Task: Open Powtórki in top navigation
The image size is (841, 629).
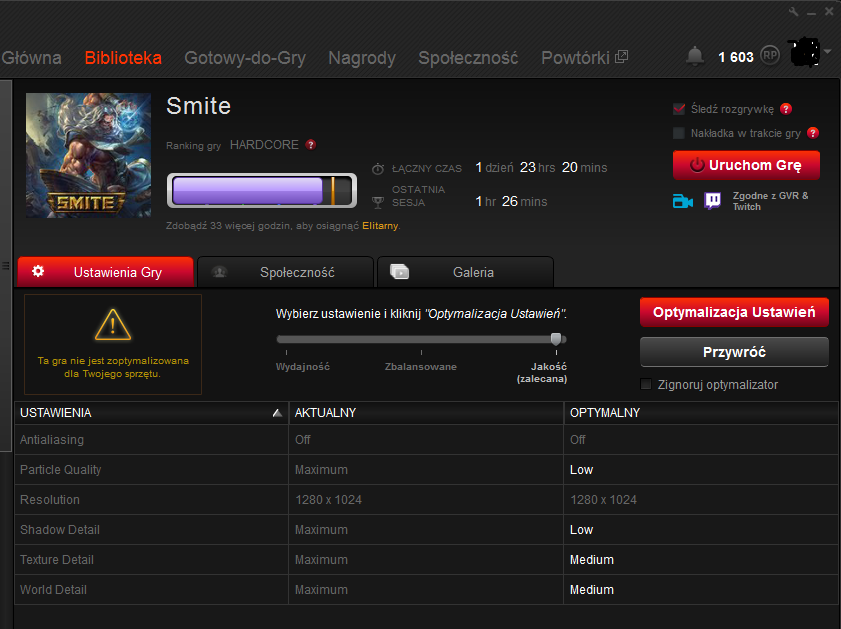Action: tap(576, 57)
